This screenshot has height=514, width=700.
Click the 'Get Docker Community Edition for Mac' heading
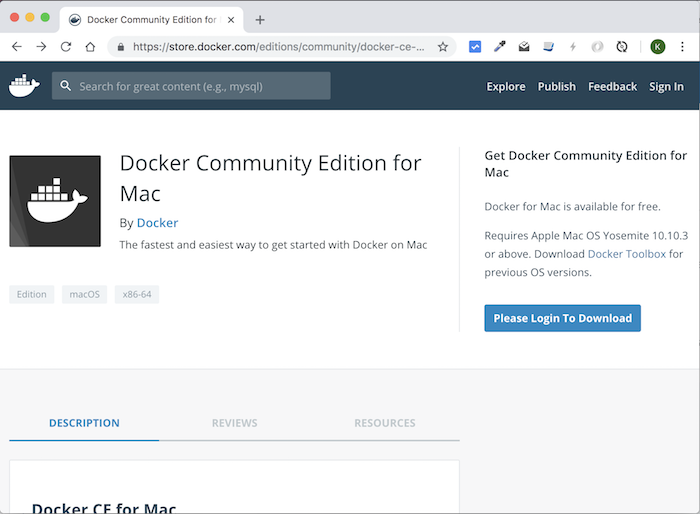click(585, 164)
